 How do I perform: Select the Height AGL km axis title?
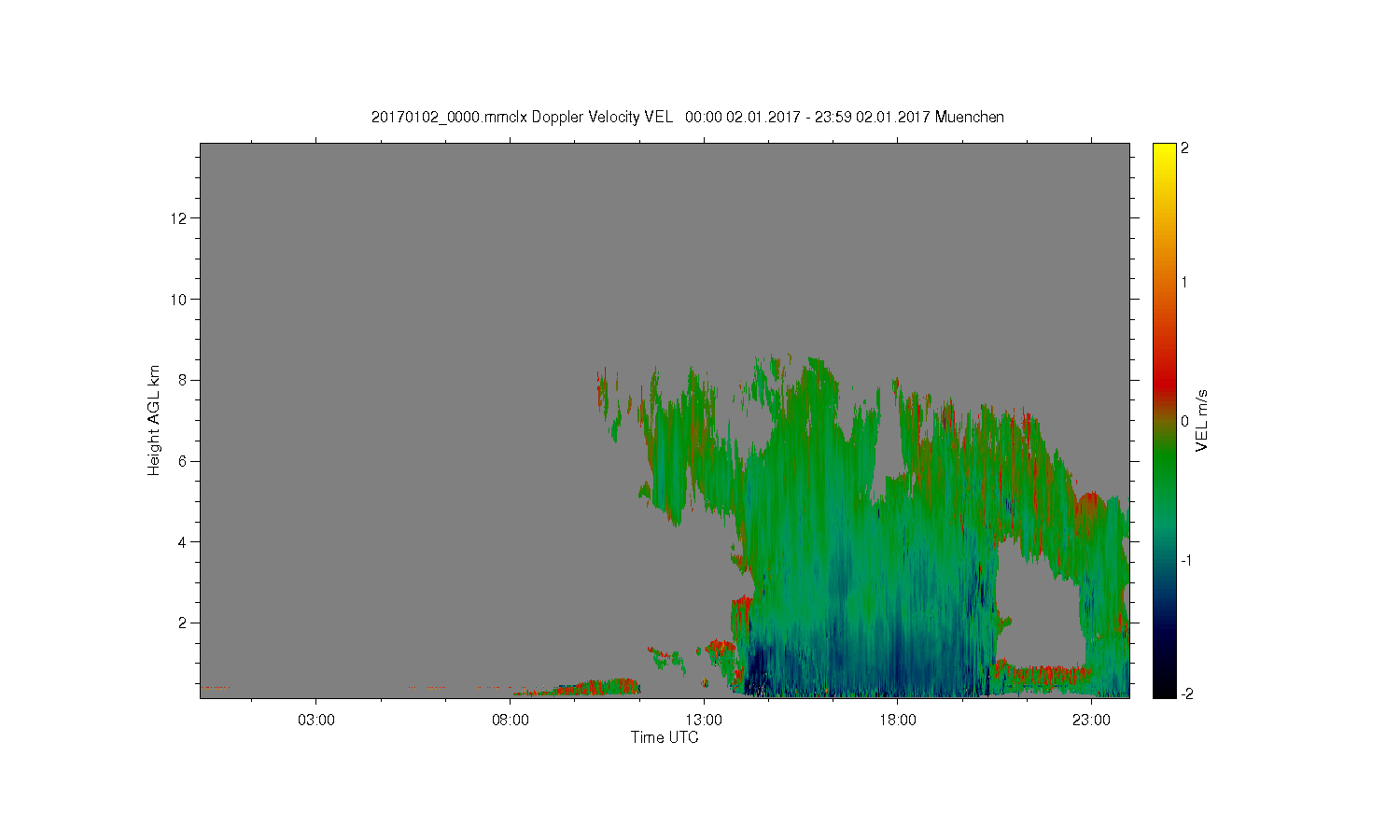[154, 420]
